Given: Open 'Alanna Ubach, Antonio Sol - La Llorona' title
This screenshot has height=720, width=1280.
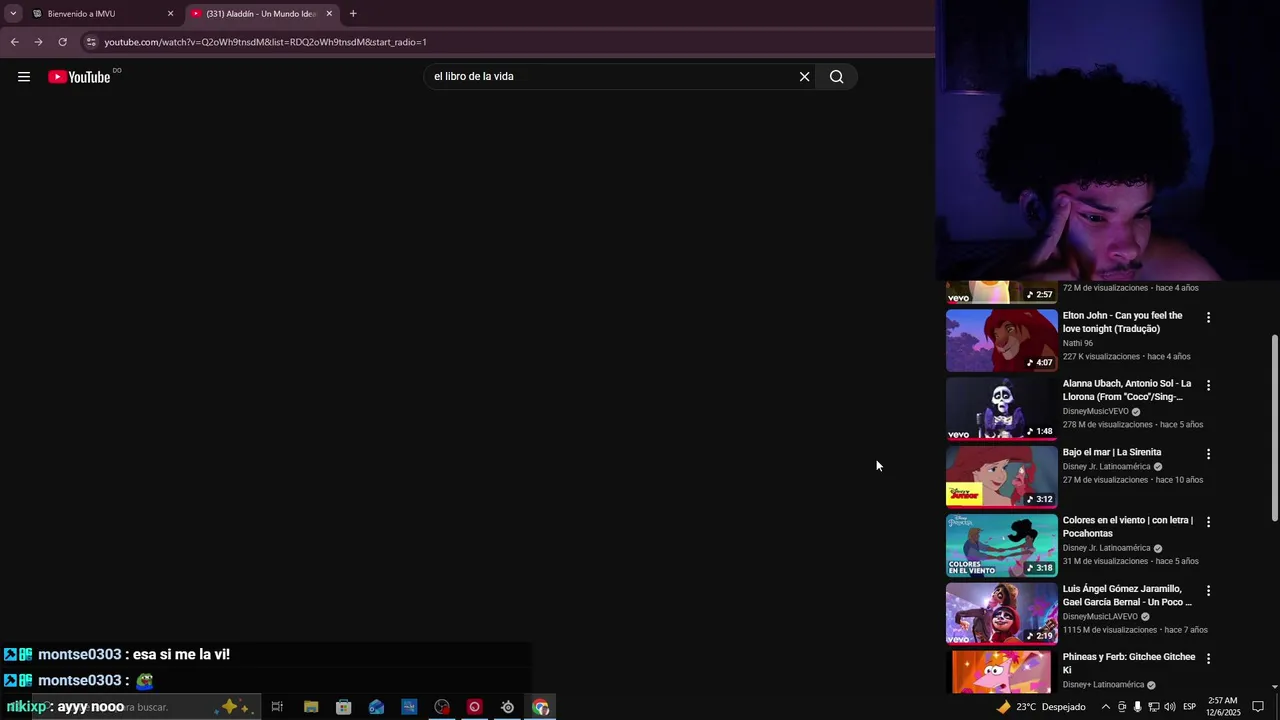Looking at the screenshot, I should [1126, 390].
